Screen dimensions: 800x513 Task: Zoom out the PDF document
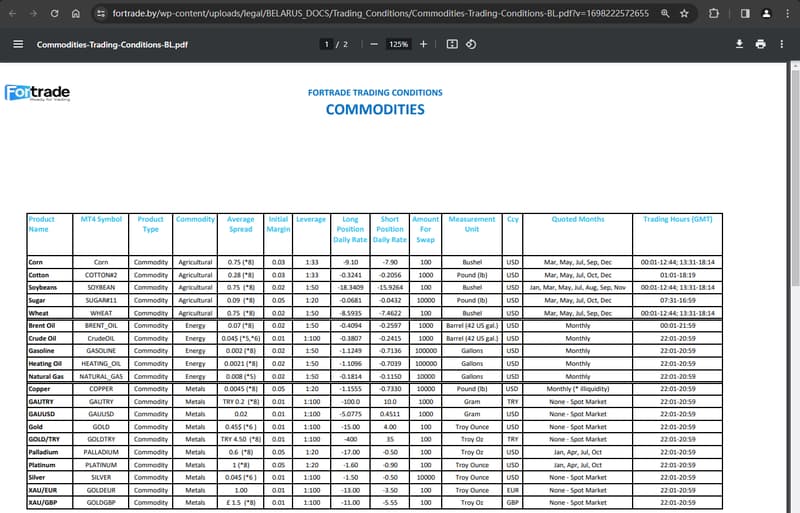pyautogui.click(x=374, y=44)
